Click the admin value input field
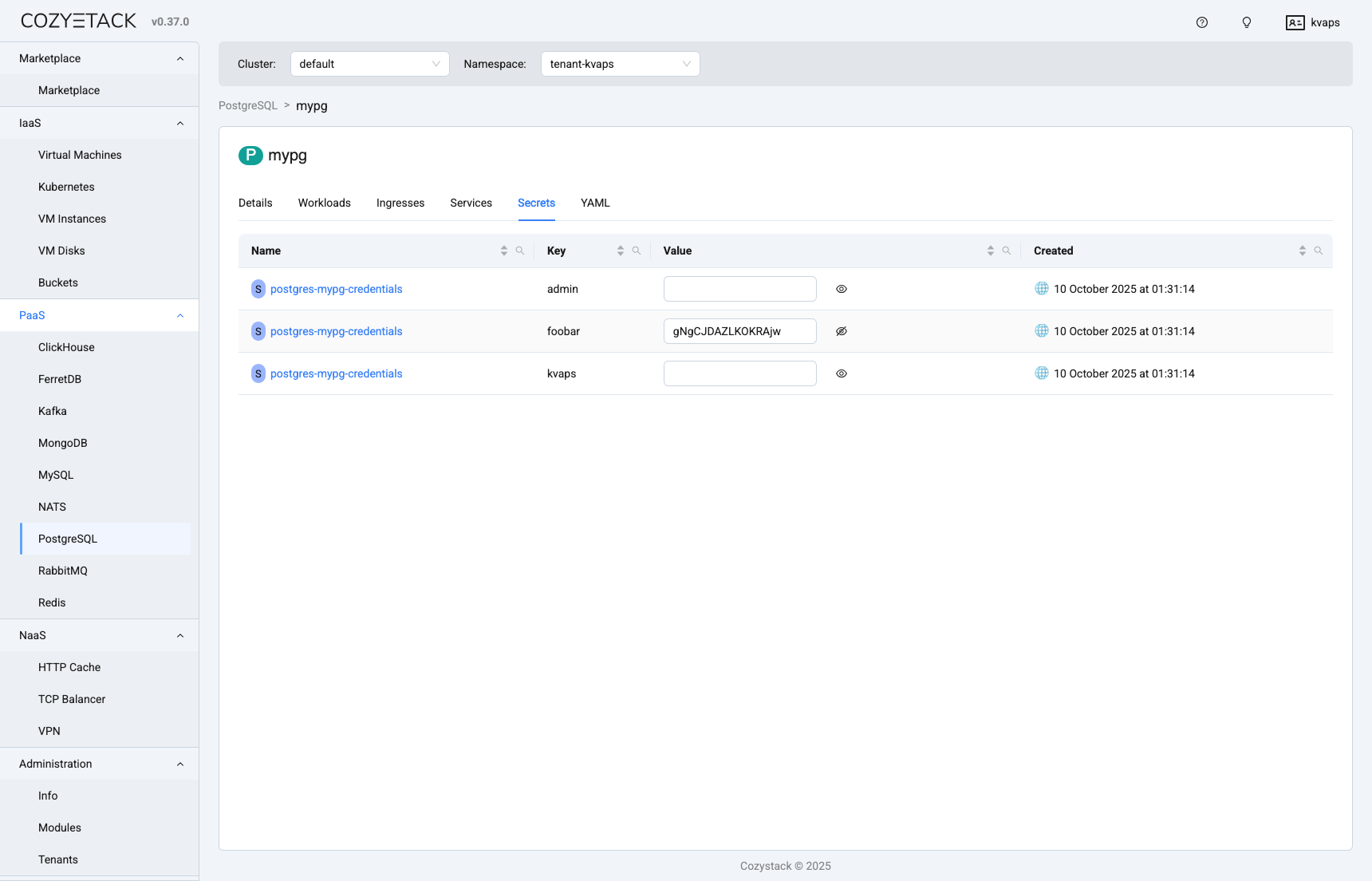This screenshot has width=1372, height=881. [739, 289]
